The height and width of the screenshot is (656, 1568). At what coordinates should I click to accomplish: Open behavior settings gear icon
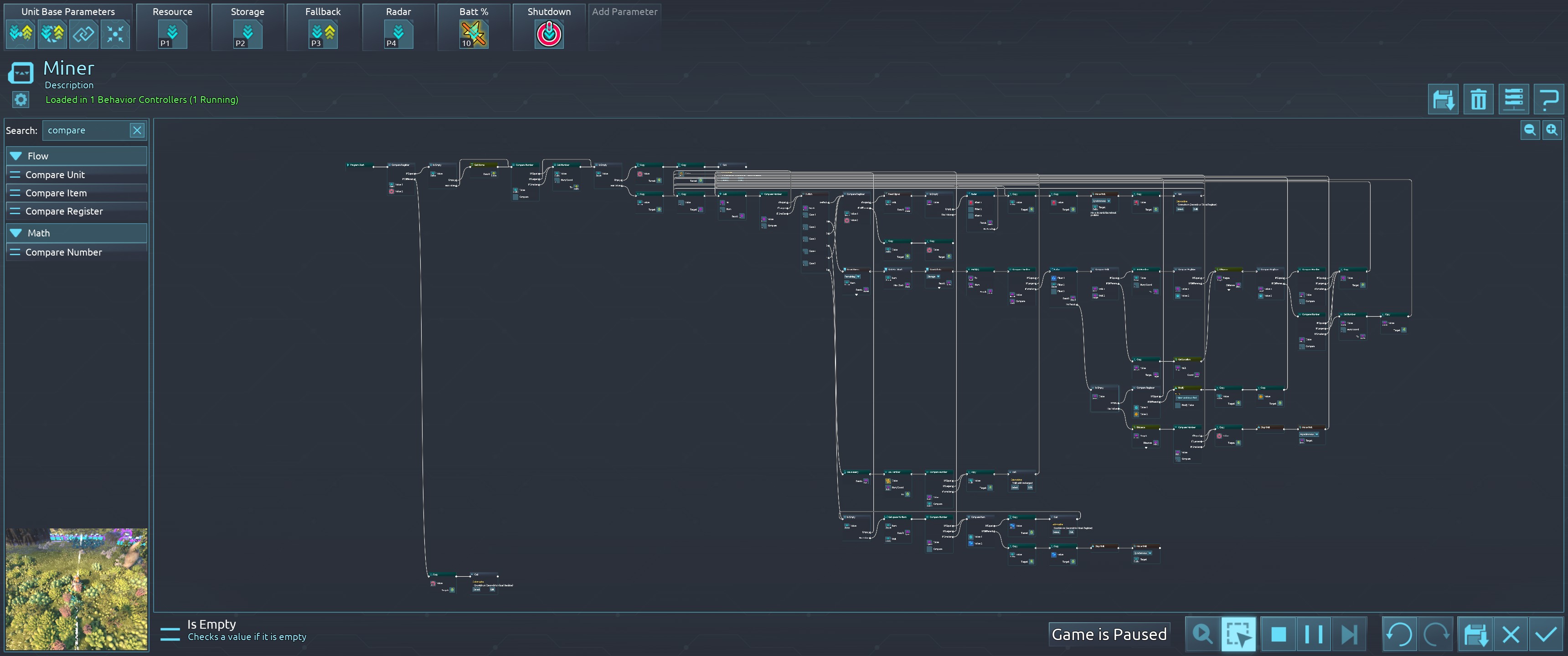[21, 99]
